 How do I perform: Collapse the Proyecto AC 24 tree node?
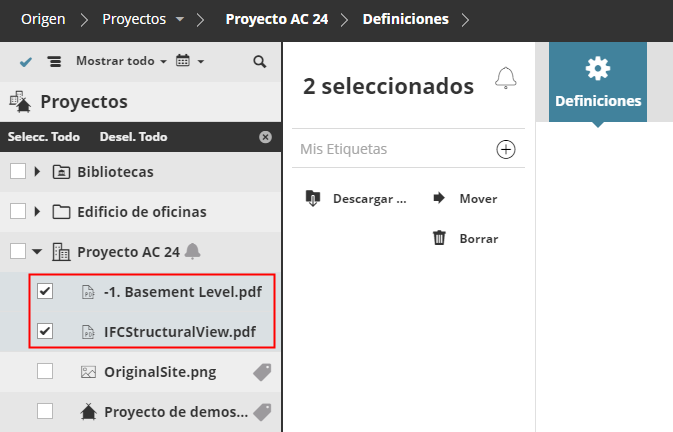click(x=37, y=252)
